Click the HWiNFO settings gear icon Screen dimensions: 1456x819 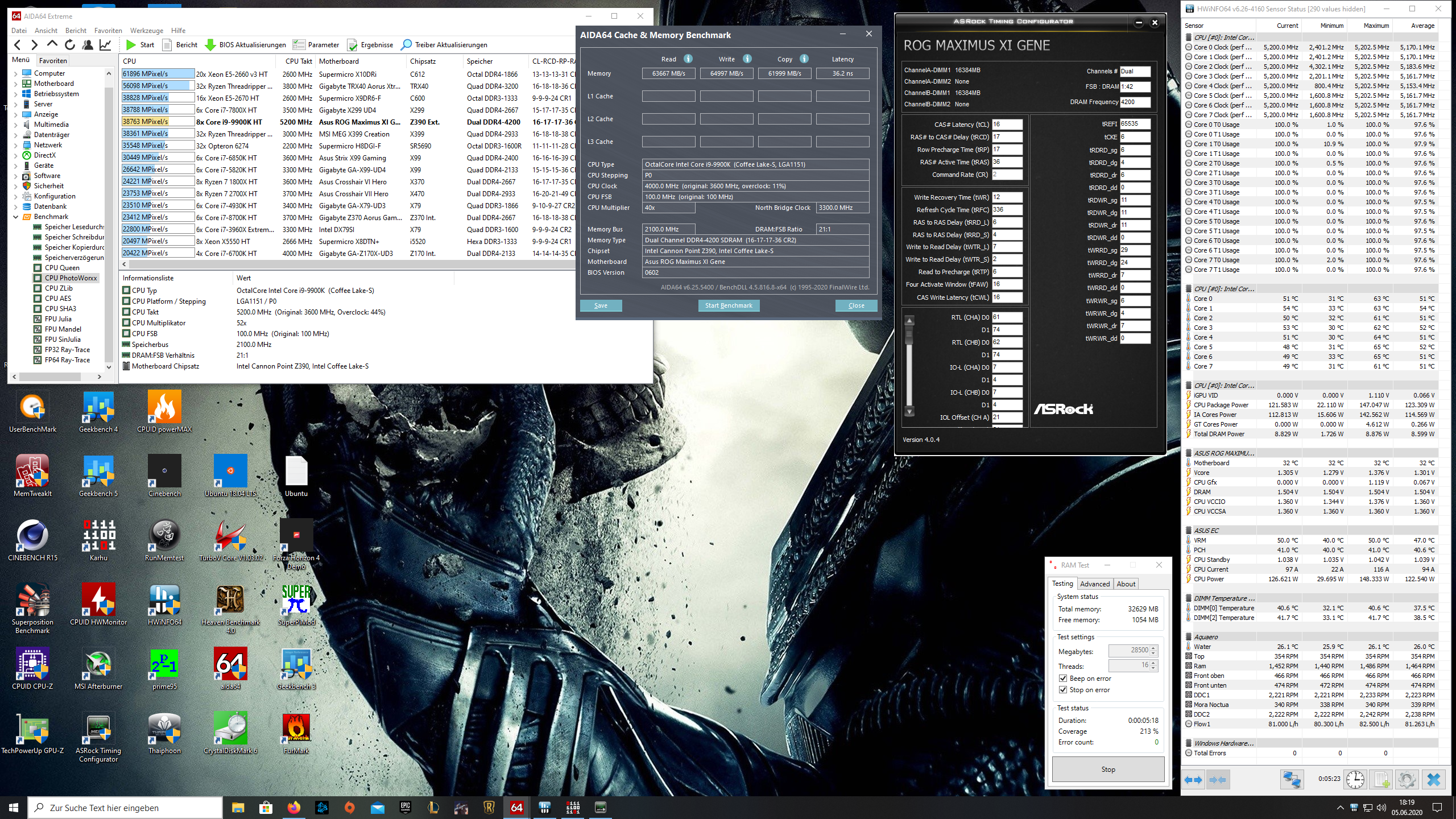[1407, 779]
